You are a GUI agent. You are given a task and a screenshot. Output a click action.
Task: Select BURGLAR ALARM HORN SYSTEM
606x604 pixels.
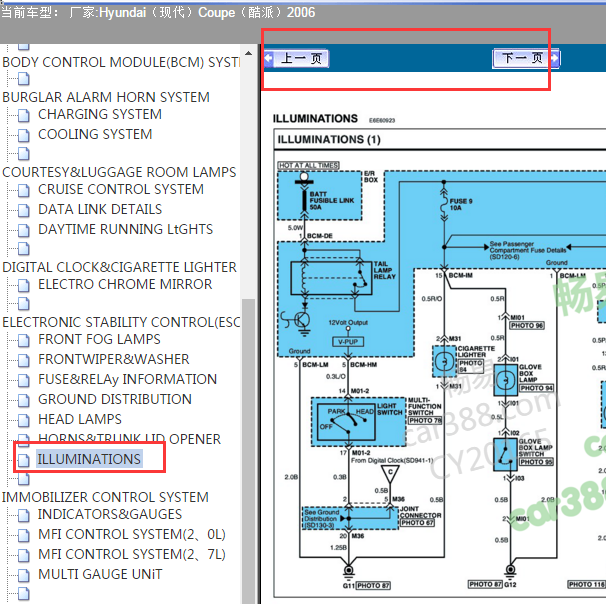point(106,97)
